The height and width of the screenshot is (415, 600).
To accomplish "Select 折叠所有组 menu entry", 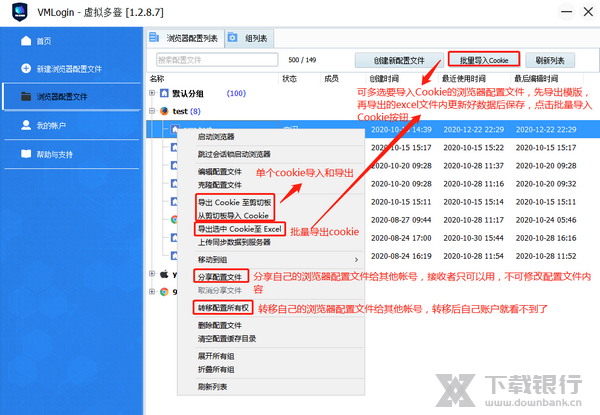I will [216, 369].
